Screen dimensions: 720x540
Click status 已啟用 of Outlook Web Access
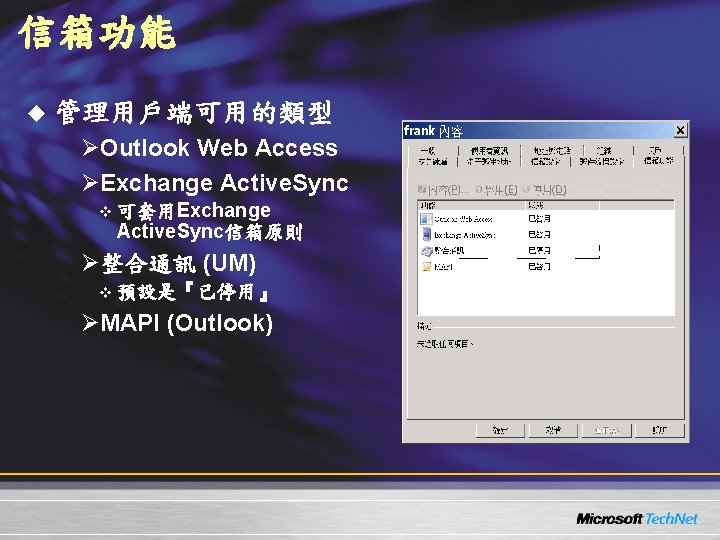point(539,219)
